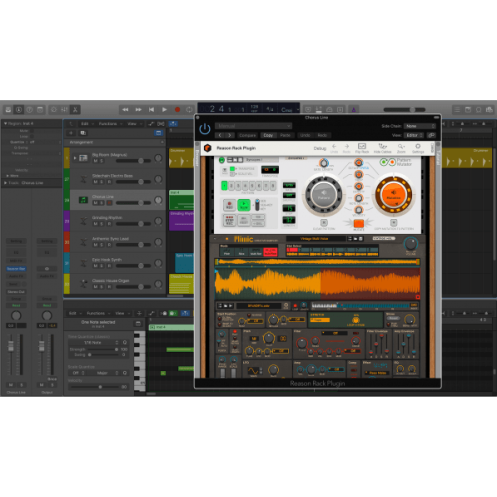This screenshot has width=497, height=497.
Task: Click the master volume slider in toolbar
Action: tap(404, 110)
